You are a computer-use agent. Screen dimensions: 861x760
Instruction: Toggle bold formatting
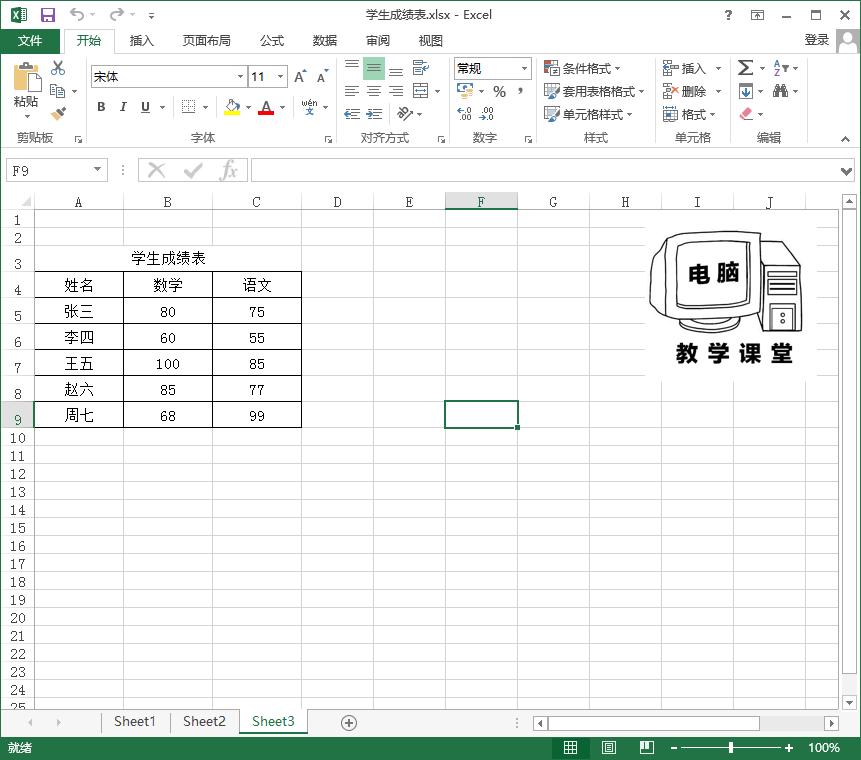pos(100,106)
